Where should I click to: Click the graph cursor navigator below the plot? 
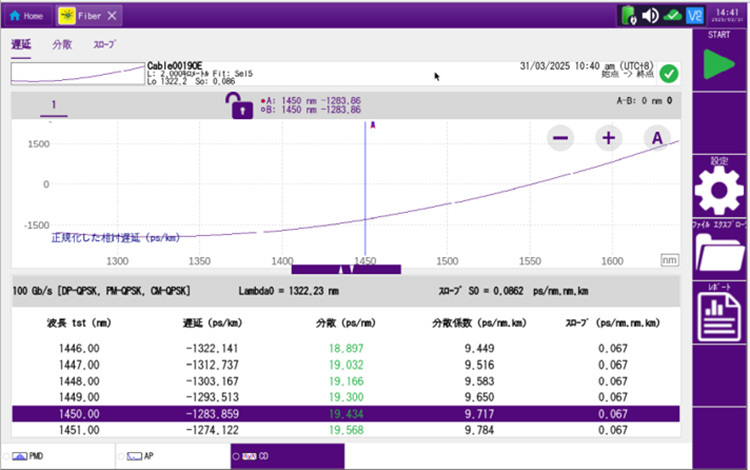coord(346,269)
